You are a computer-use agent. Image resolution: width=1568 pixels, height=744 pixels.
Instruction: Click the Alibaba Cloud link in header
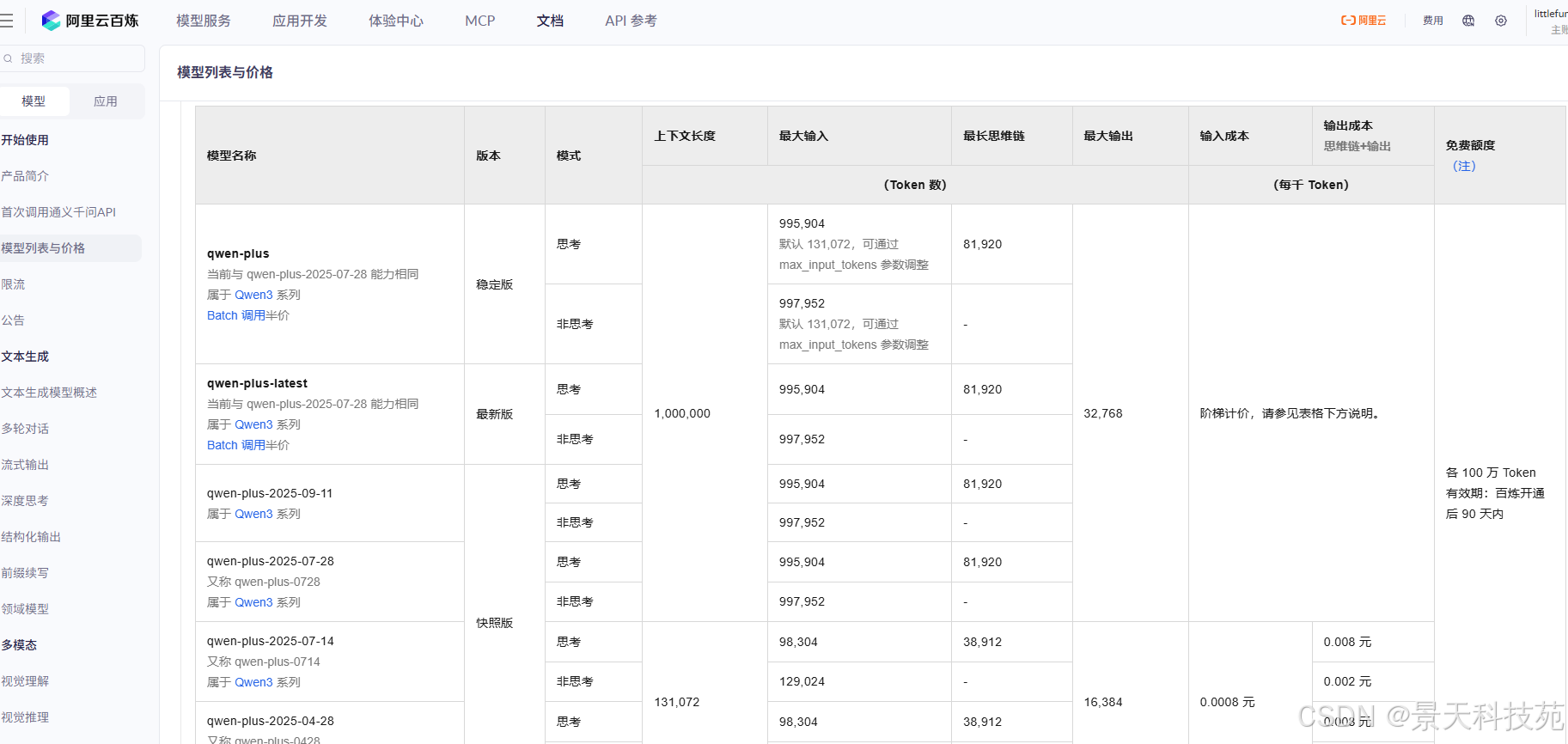1364,21
